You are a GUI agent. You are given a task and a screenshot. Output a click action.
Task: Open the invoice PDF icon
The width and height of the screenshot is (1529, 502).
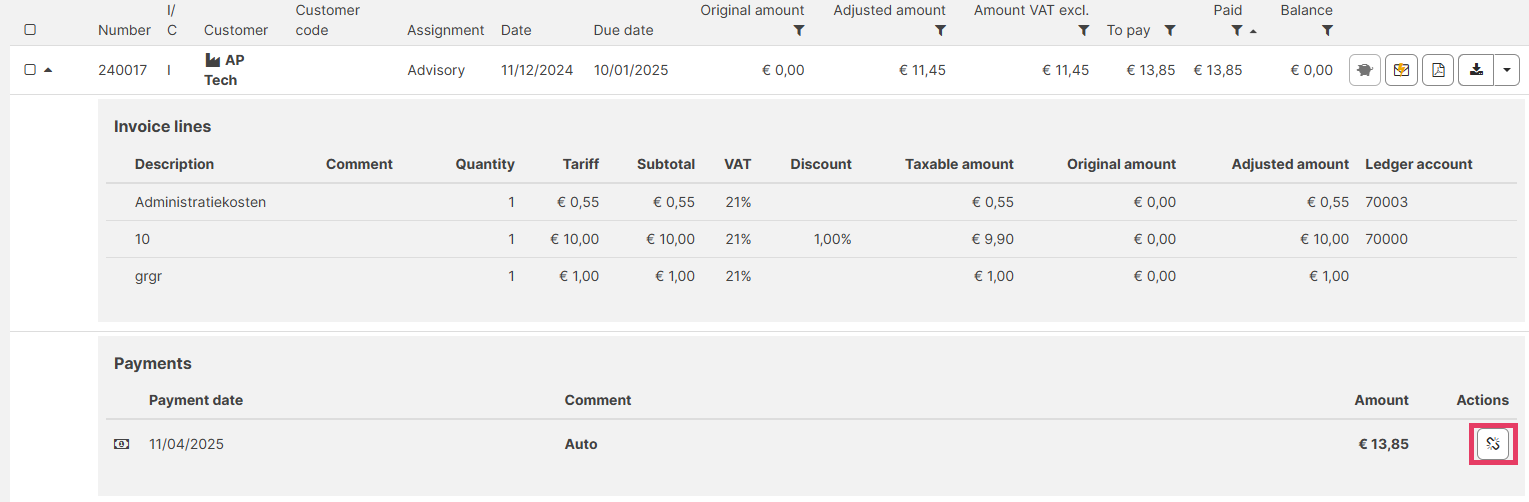pyautogui.click(x=1438, y=70)
